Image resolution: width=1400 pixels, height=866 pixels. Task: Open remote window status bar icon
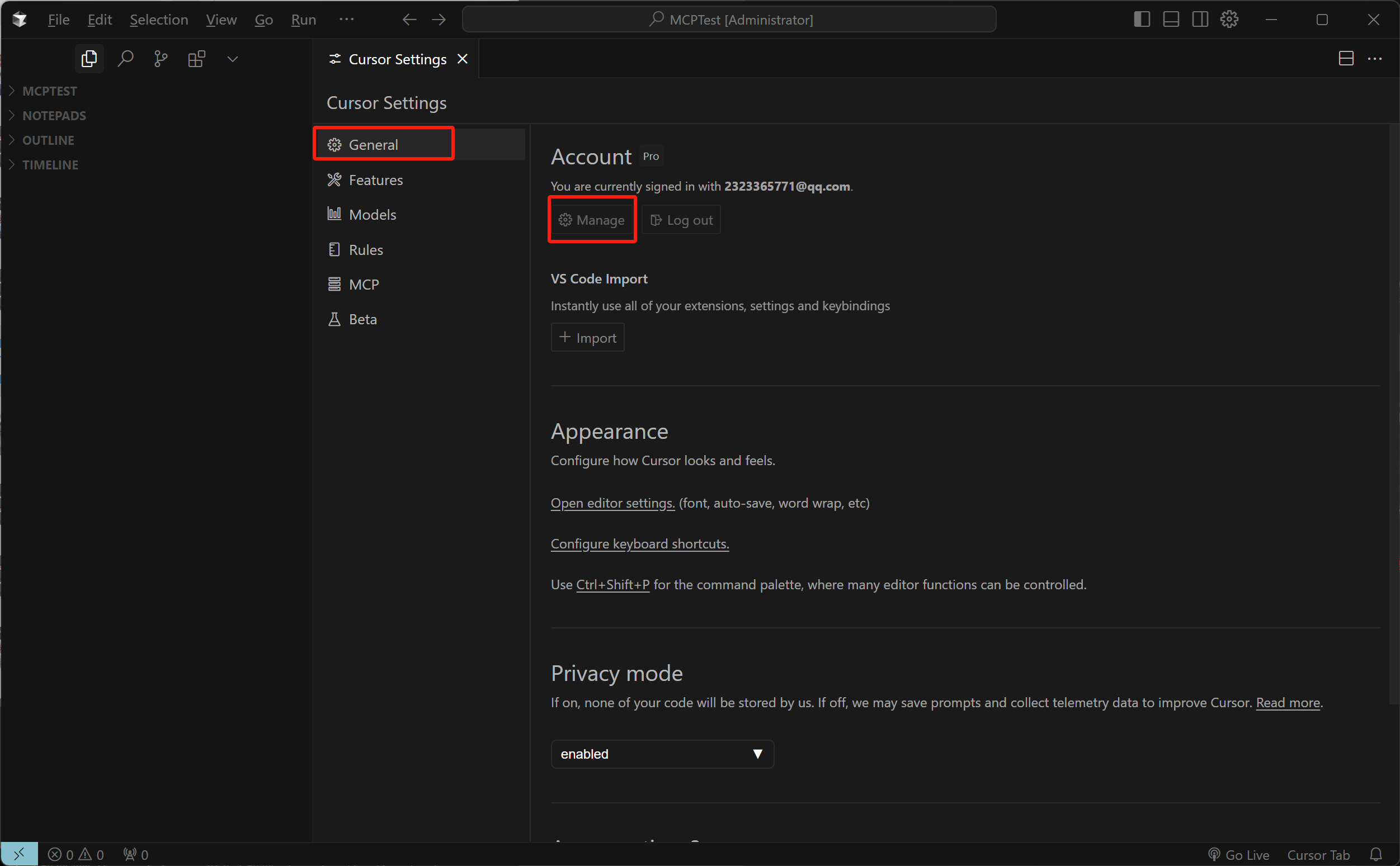(20, 855)
